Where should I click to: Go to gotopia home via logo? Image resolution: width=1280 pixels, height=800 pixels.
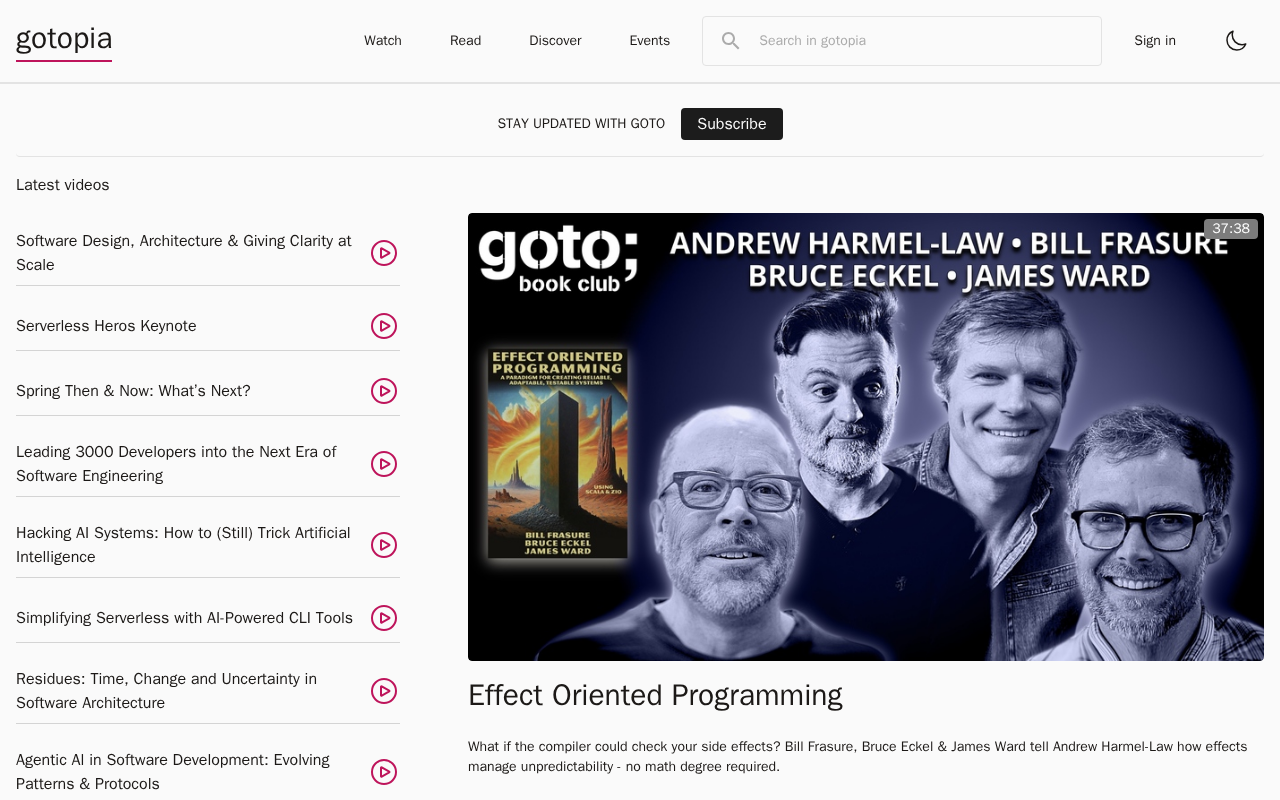point(64,41)
